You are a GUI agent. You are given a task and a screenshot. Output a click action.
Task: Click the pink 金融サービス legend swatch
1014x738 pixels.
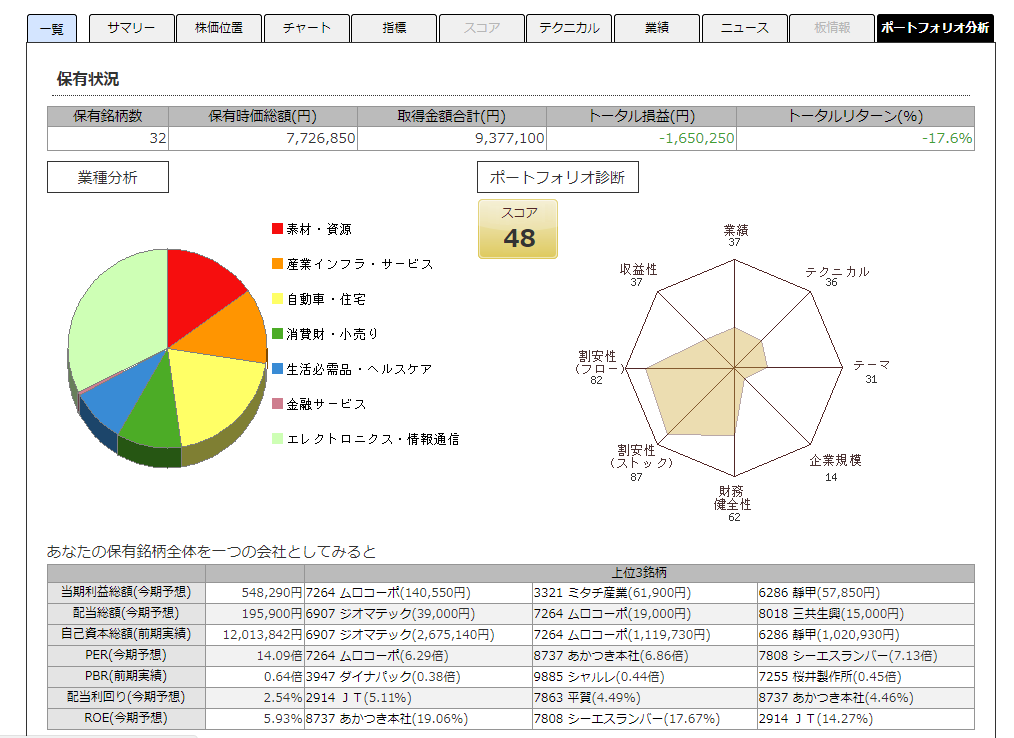[x=277, y=403]
